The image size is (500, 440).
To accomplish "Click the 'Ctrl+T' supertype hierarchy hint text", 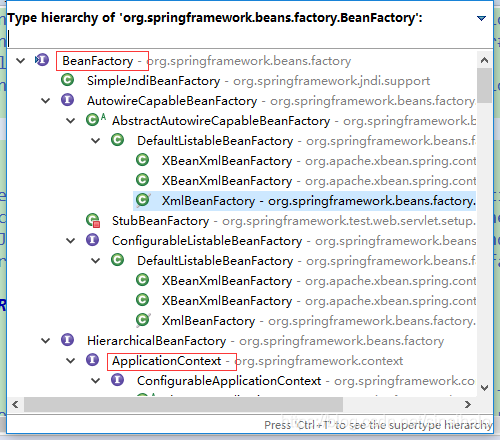I will point(378,425).
